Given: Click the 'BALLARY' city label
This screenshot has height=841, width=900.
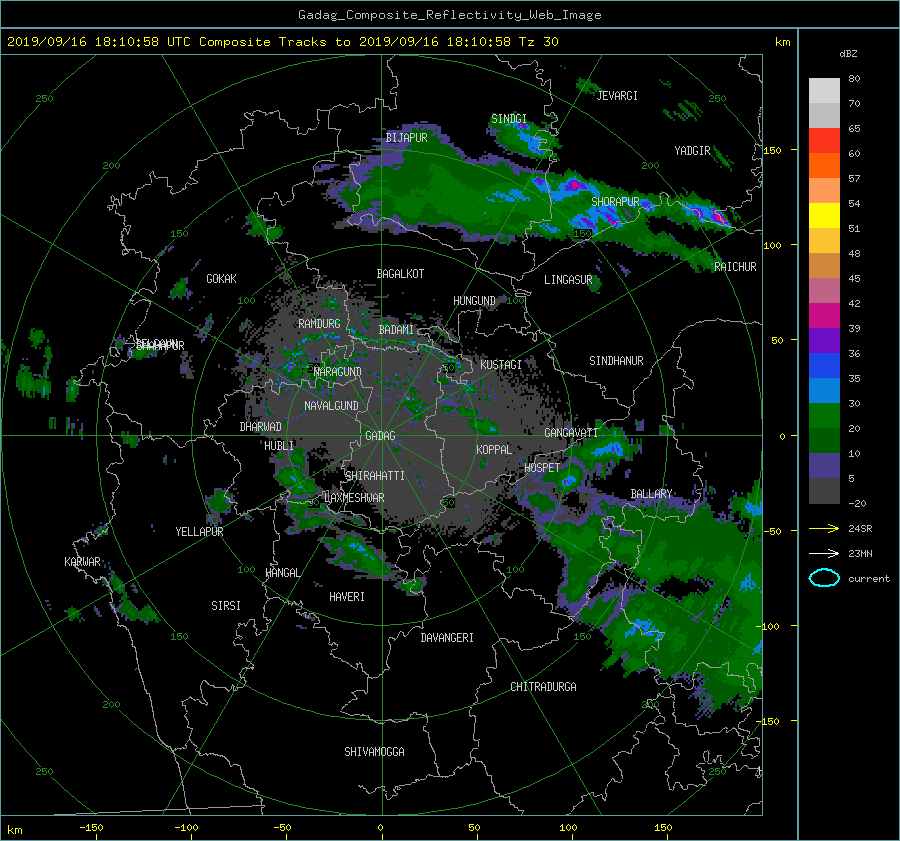Looking at the screenshot, I should [x=651, y=494].
